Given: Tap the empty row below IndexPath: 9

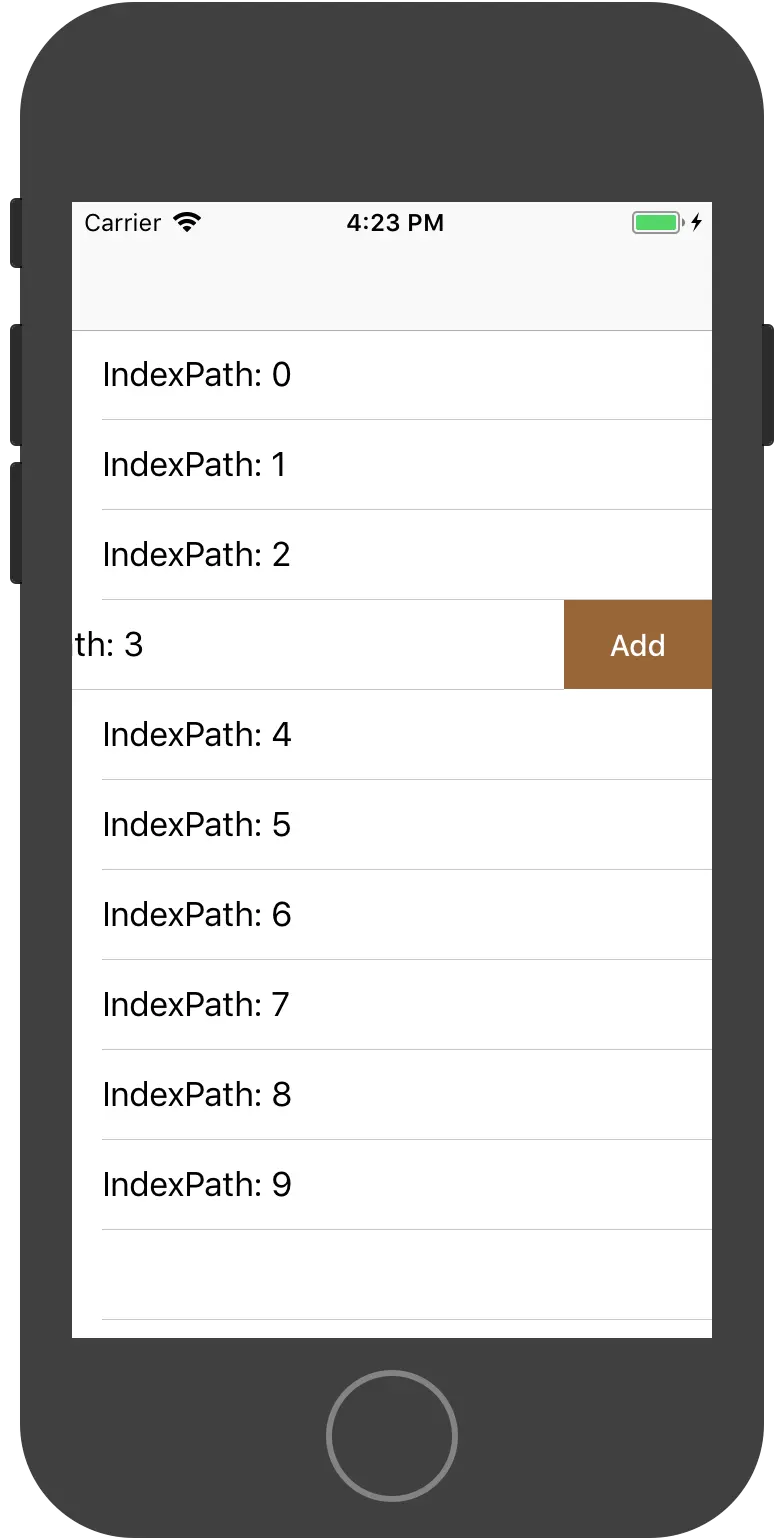Looking at the screenshot, I should (x=392, y=1275).
